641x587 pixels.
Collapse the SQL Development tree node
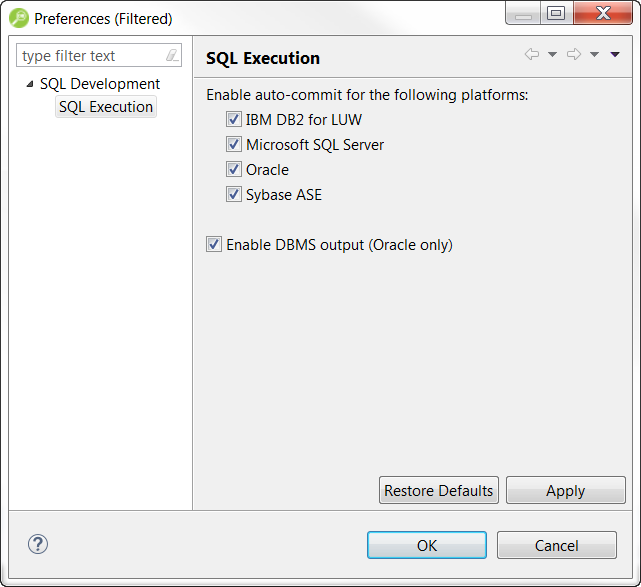[x=29, y=84]
